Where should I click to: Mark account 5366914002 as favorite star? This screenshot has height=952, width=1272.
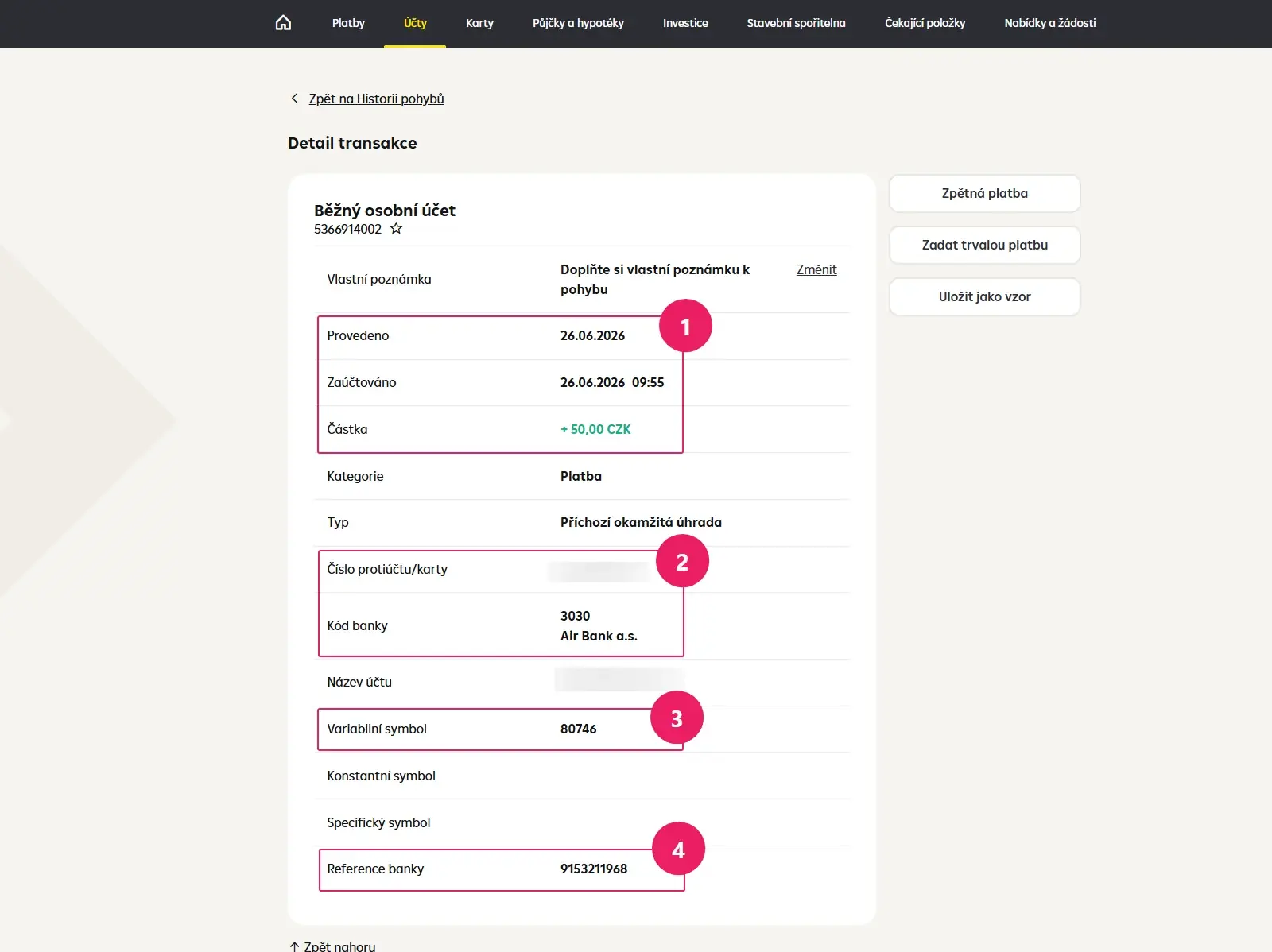pos(396,229)
